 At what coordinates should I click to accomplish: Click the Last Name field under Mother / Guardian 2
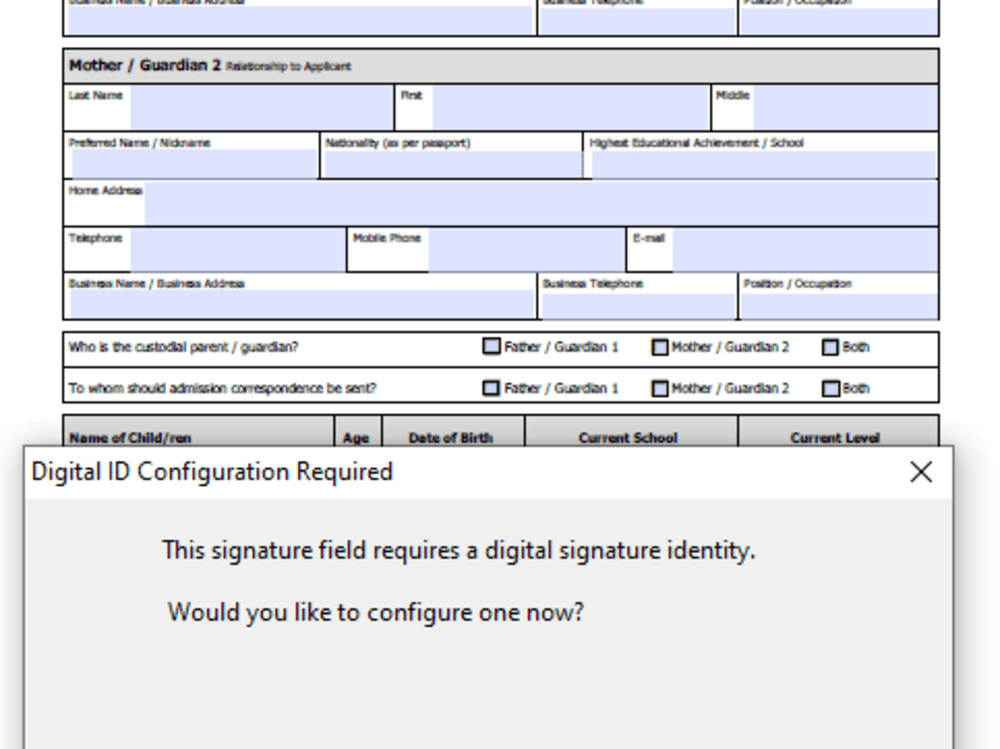260,107
